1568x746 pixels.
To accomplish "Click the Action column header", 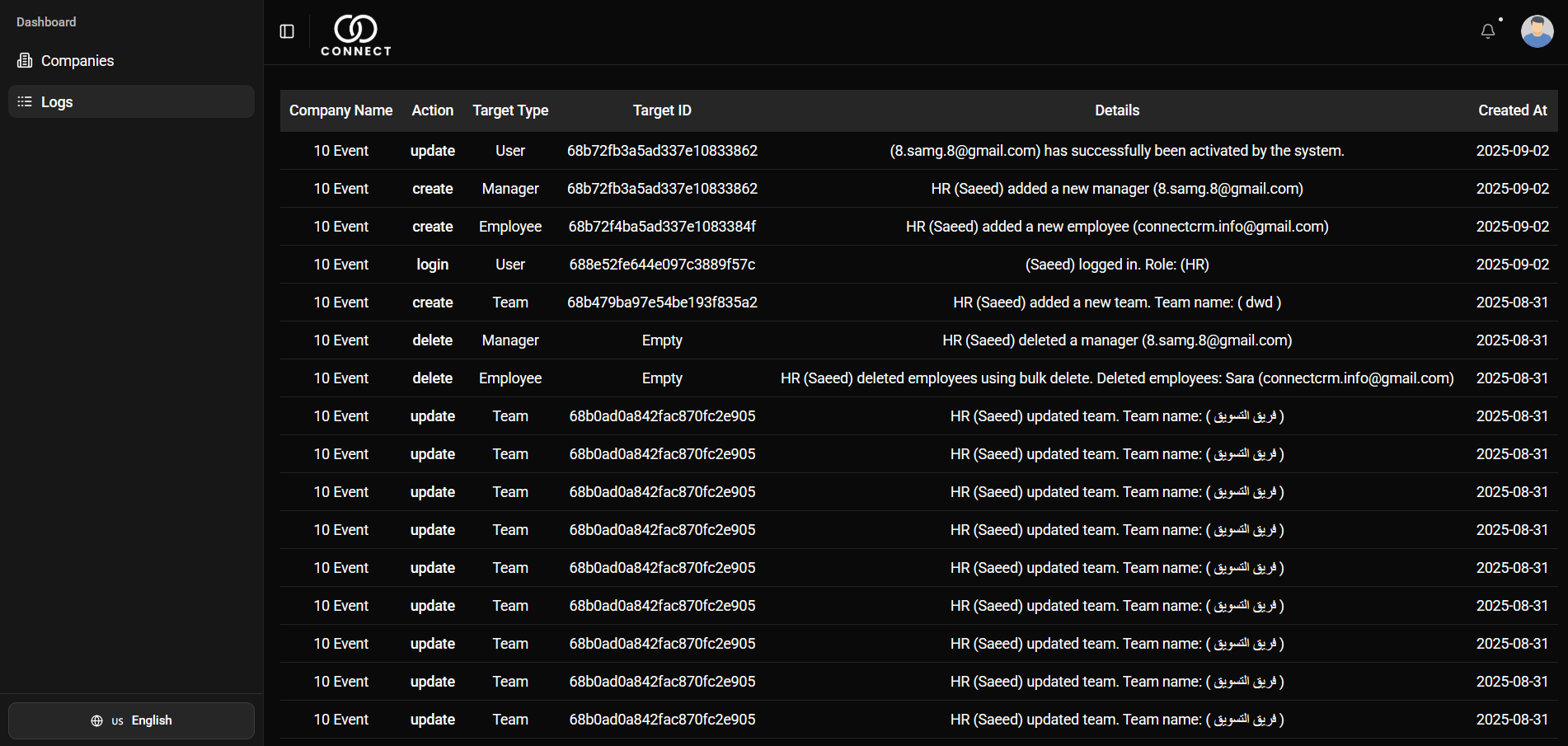I will [432, 110].
